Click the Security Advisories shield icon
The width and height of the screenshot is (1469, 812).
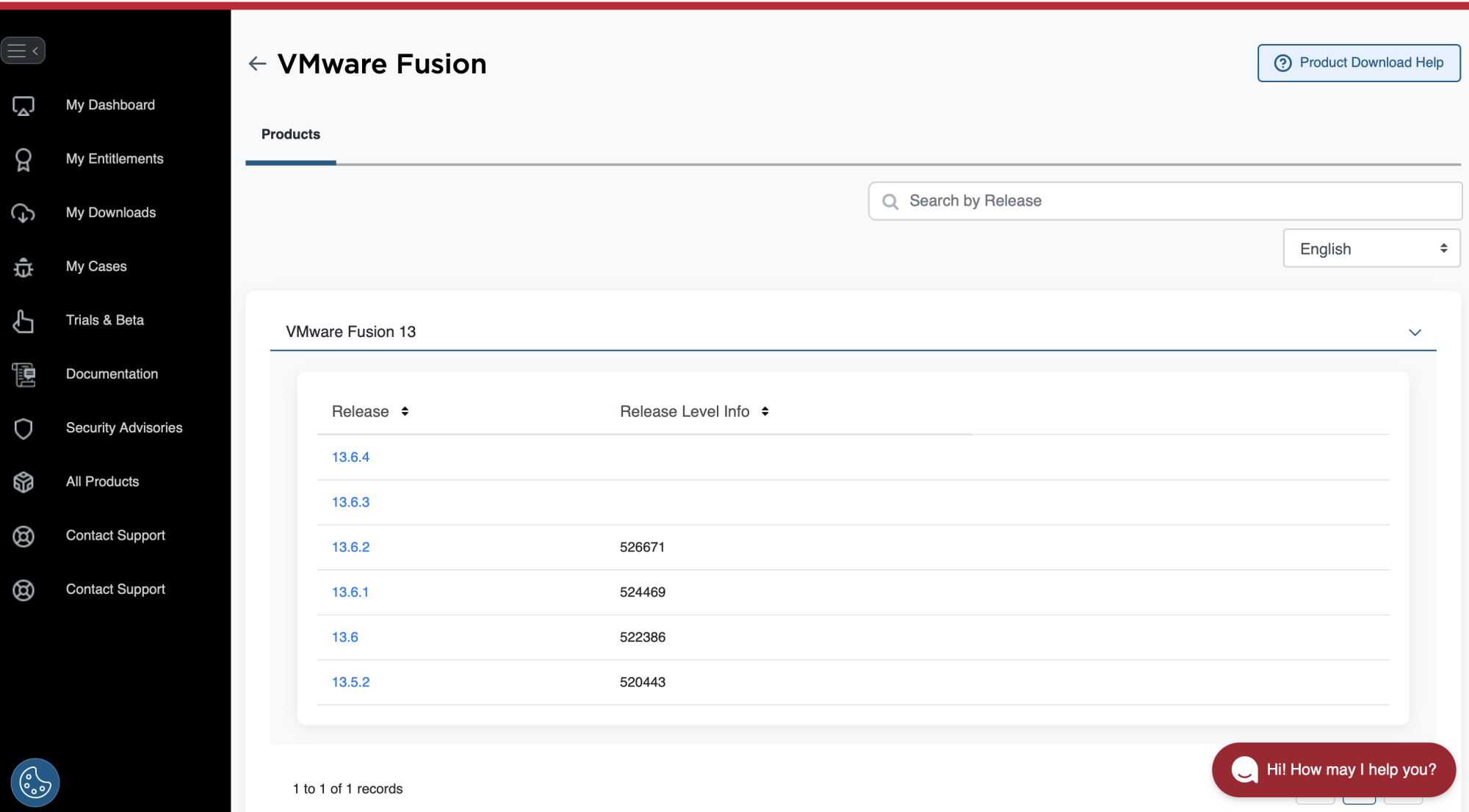[x=24, y=429]
